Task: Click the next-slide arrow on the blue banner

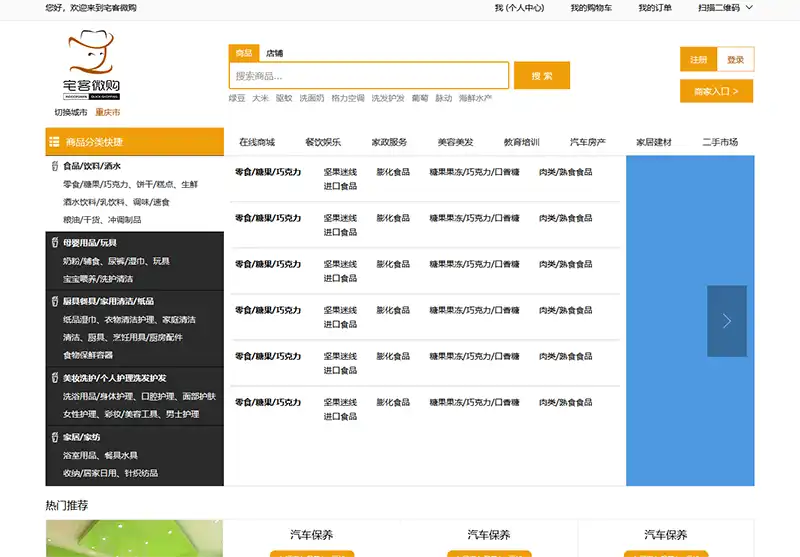Action: pos(726,321)
